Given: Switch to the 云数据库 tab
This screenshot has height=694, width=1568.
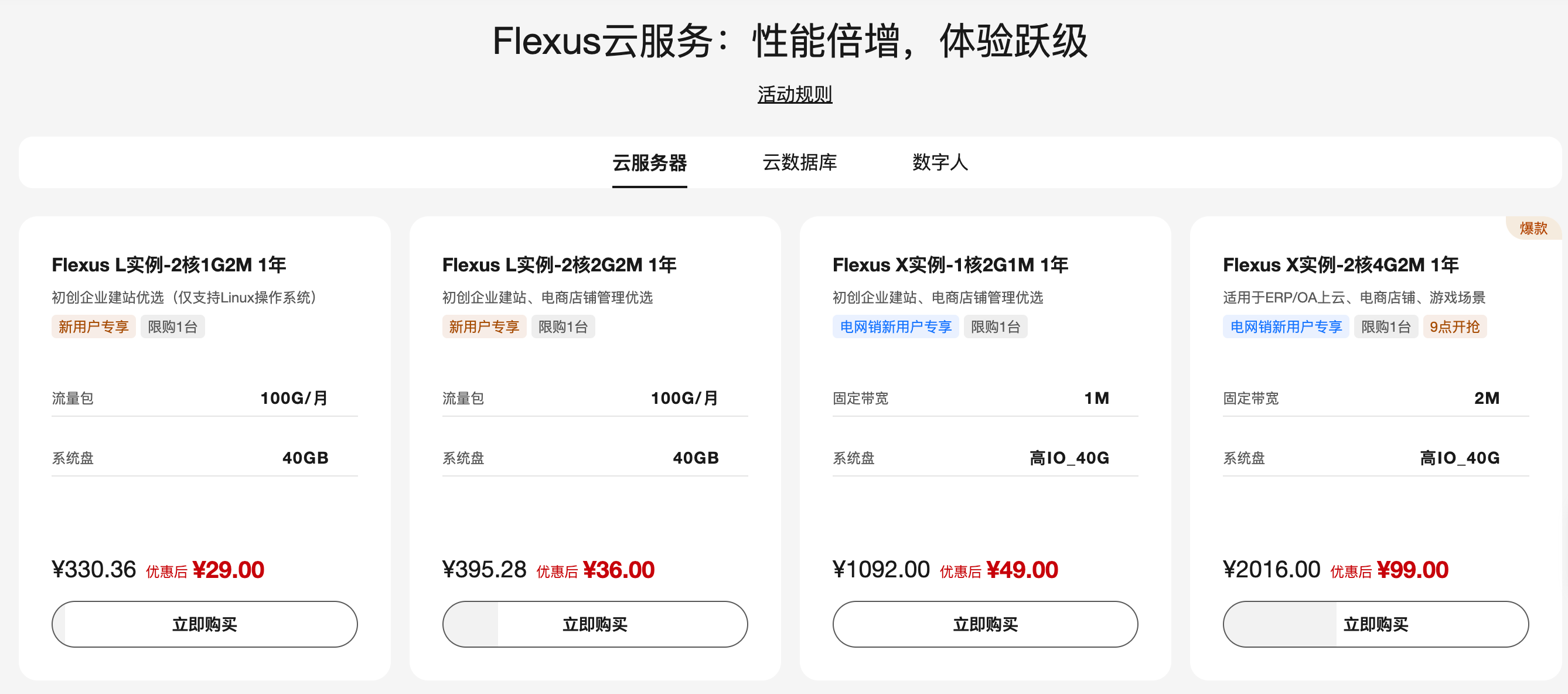Looking at the screenshot, I should coord(799,162).
